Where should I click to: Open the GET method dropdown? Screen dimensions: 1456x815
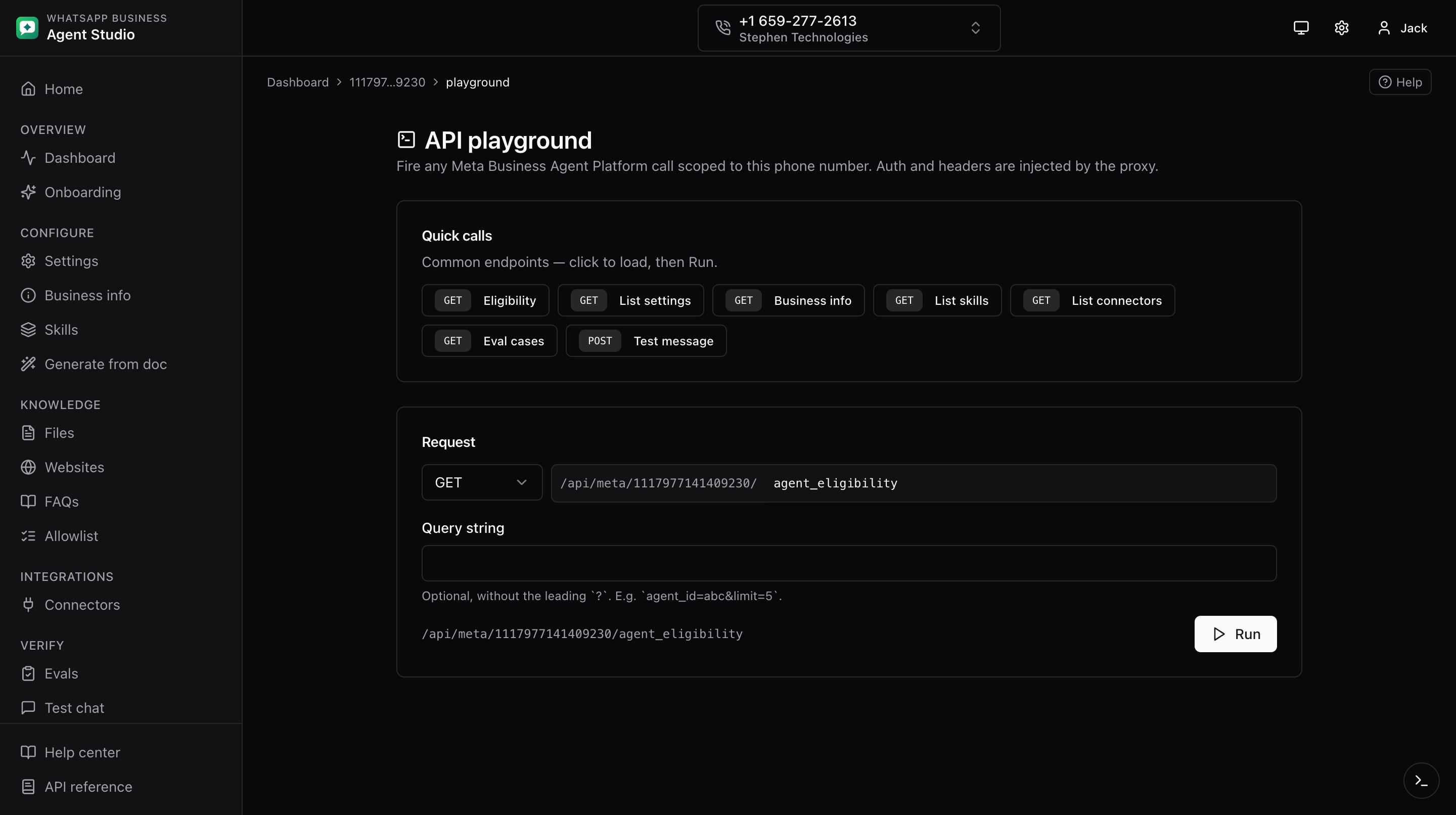click(482, 483)
